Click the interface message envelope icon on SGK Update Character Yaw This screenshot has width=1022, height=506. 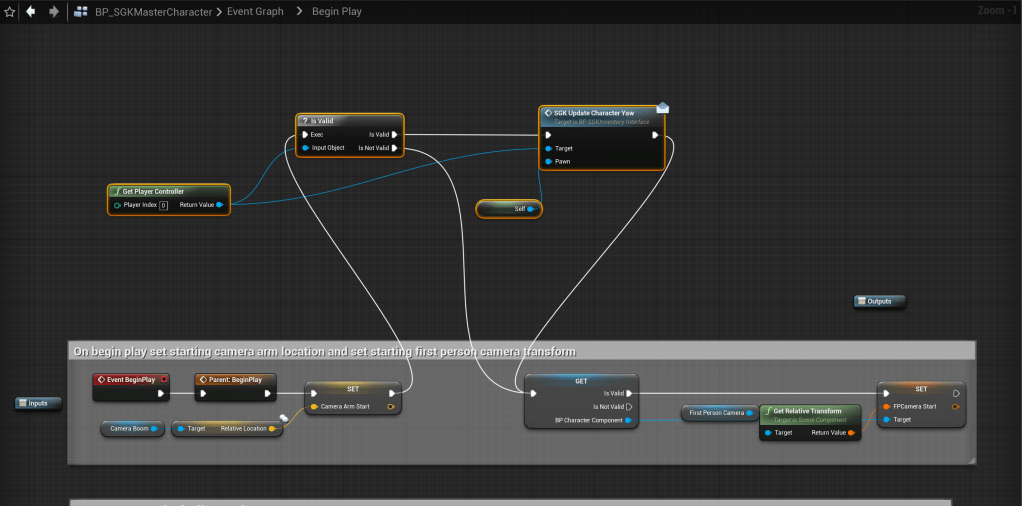(662, 107)
